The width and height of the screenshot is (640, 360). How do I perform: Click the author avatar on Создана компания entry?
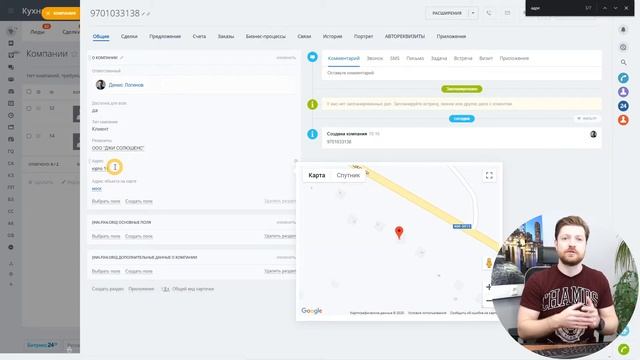(593, 134)
